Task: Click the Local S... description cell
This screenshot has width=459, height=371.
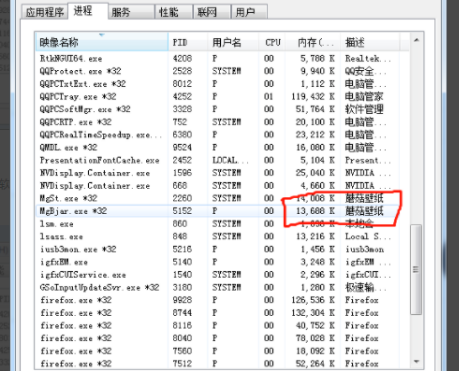Action: 368,237
